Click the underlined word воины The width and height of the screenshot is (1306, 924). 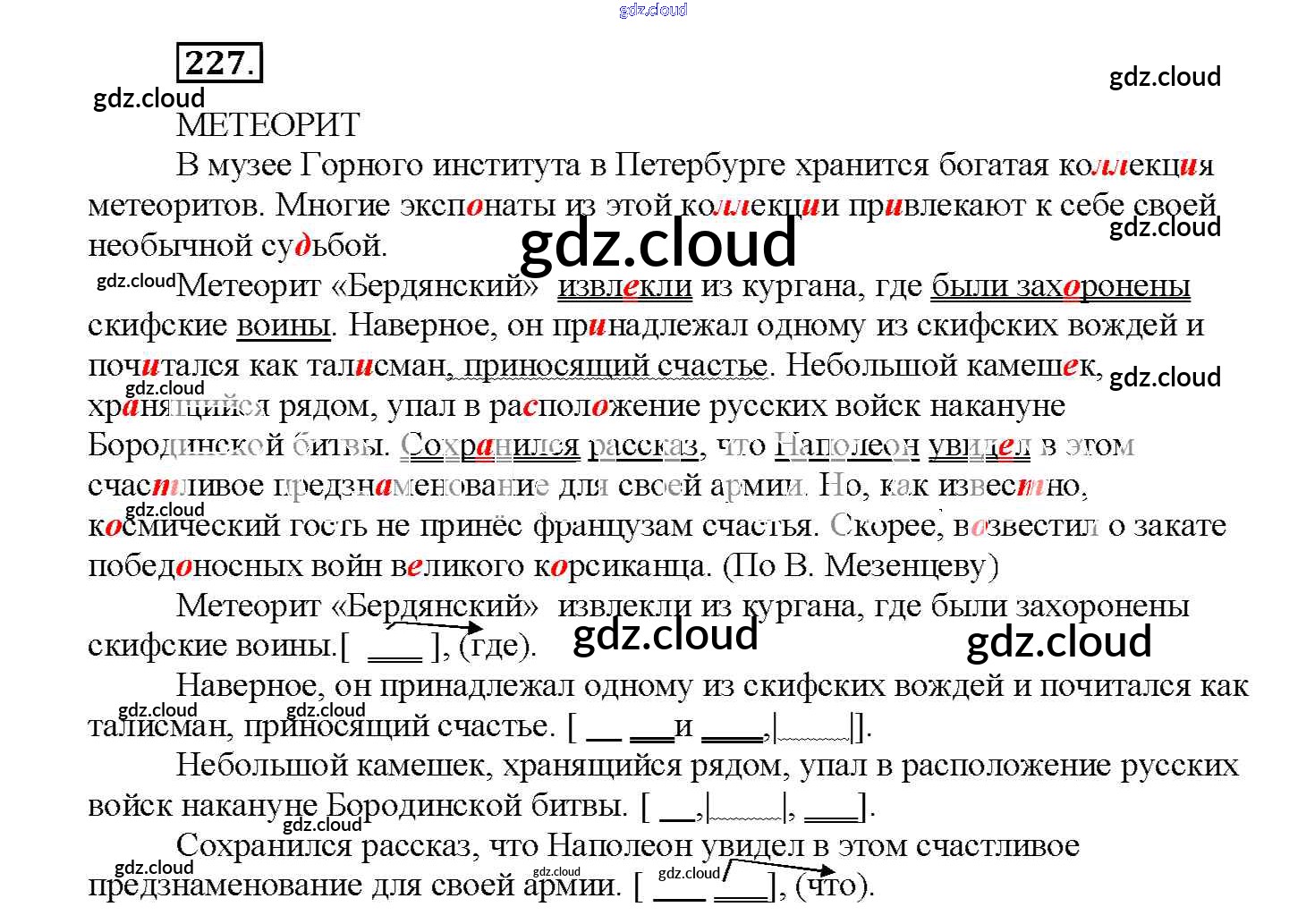pos(283,326)
